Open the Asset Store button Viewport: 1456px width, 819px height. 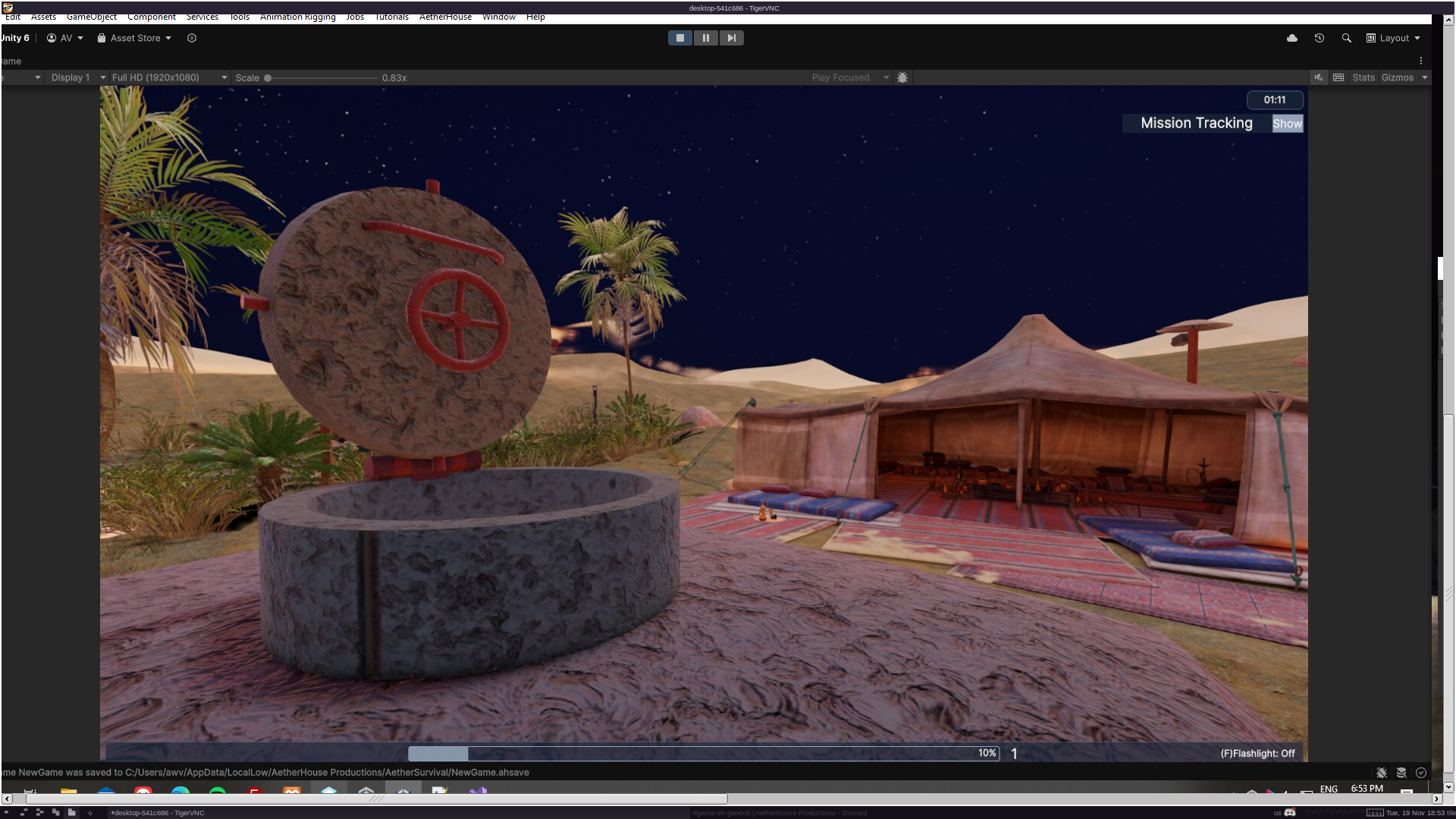point(134,38)
